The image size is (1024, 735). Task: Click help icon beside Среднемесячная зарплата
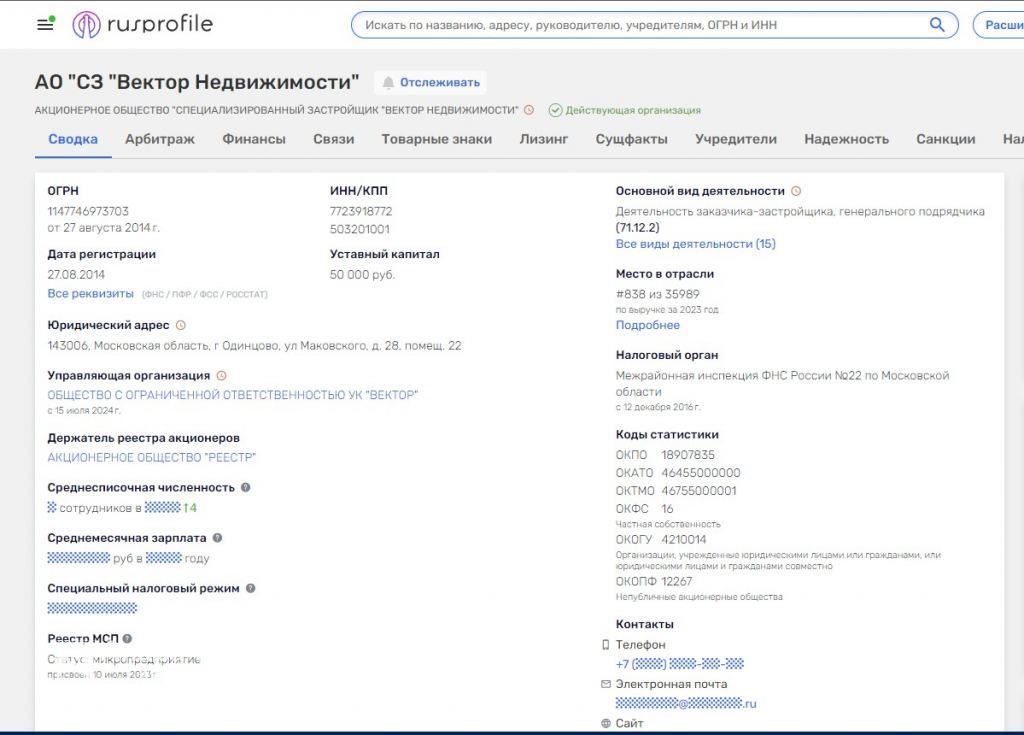(217, 538)
